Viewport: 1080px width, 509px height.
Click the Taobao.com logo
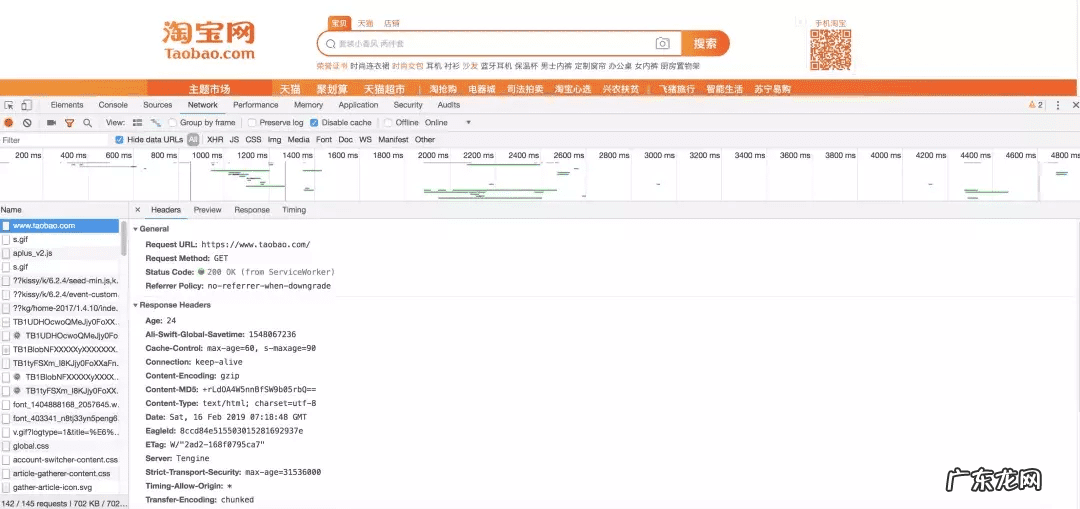[209, 41]
